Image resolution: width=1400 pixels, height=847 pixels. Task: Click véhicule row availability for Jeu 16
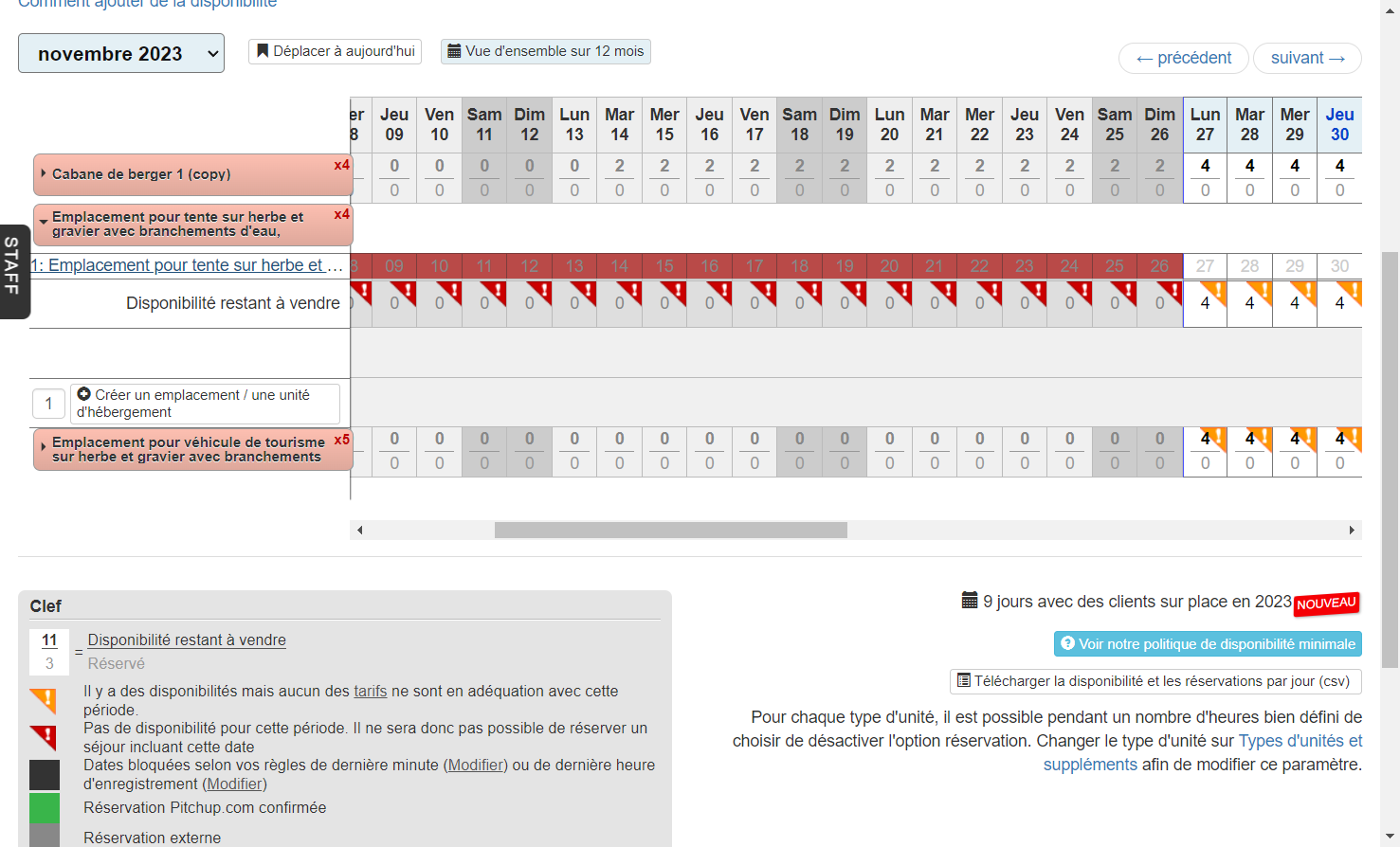pyautogui.click(x=710, y=439)
